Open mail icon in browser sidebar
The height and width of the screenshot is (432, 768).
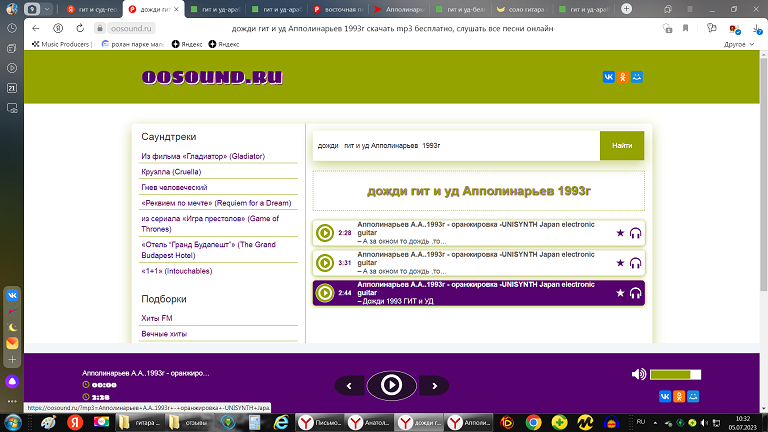point(12,343)
